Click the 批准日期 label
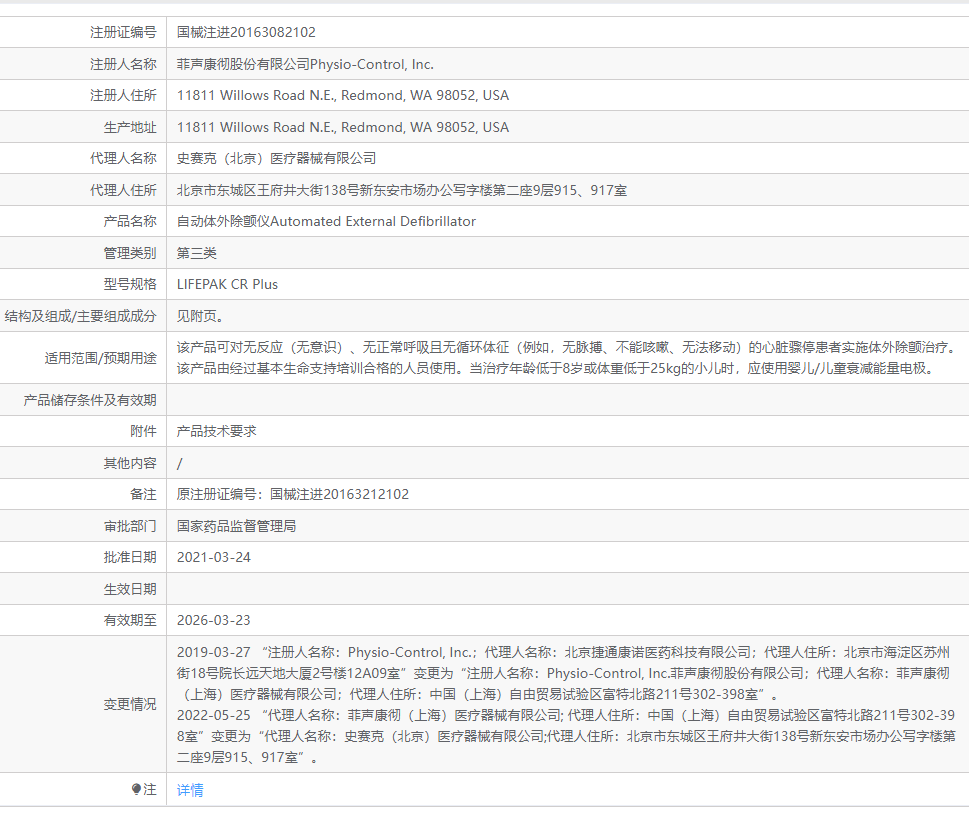 coord(130,558)
